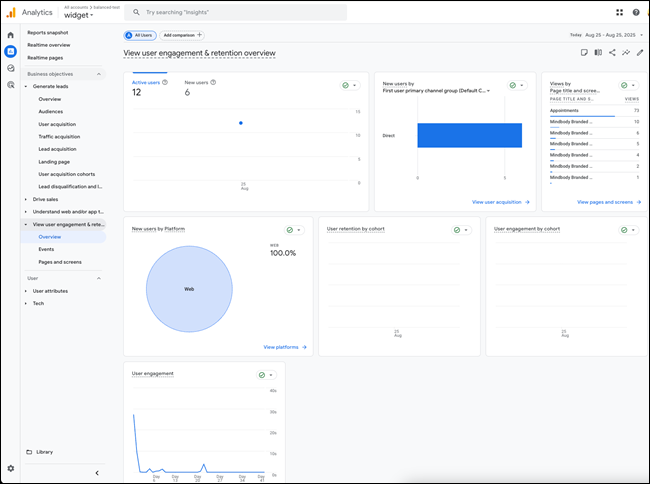
Task: Click the edit comparisons icon
Action: pos(598,53)
